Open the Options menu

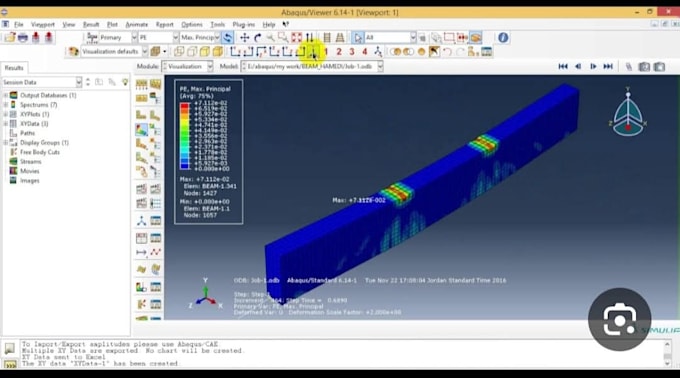tap(192, 25)
